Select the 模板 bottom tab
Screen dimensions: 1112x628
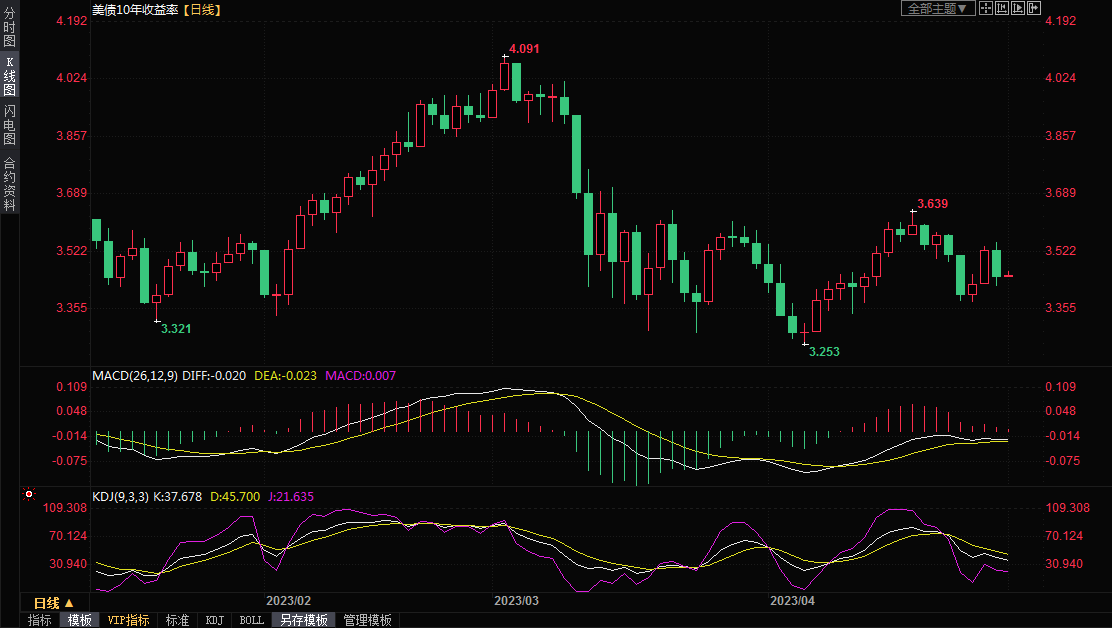(x=79, y=620)
